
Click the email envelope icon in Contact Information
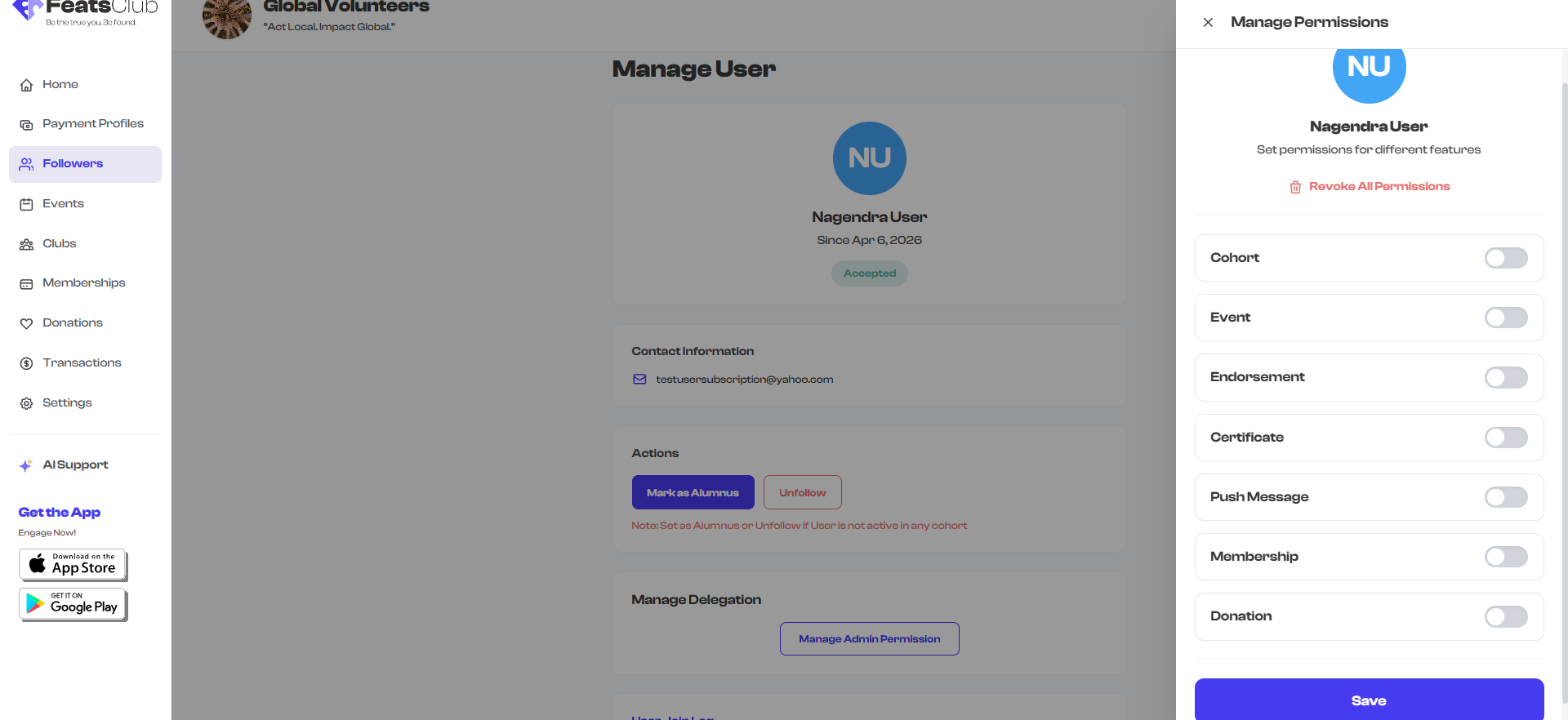639,380
